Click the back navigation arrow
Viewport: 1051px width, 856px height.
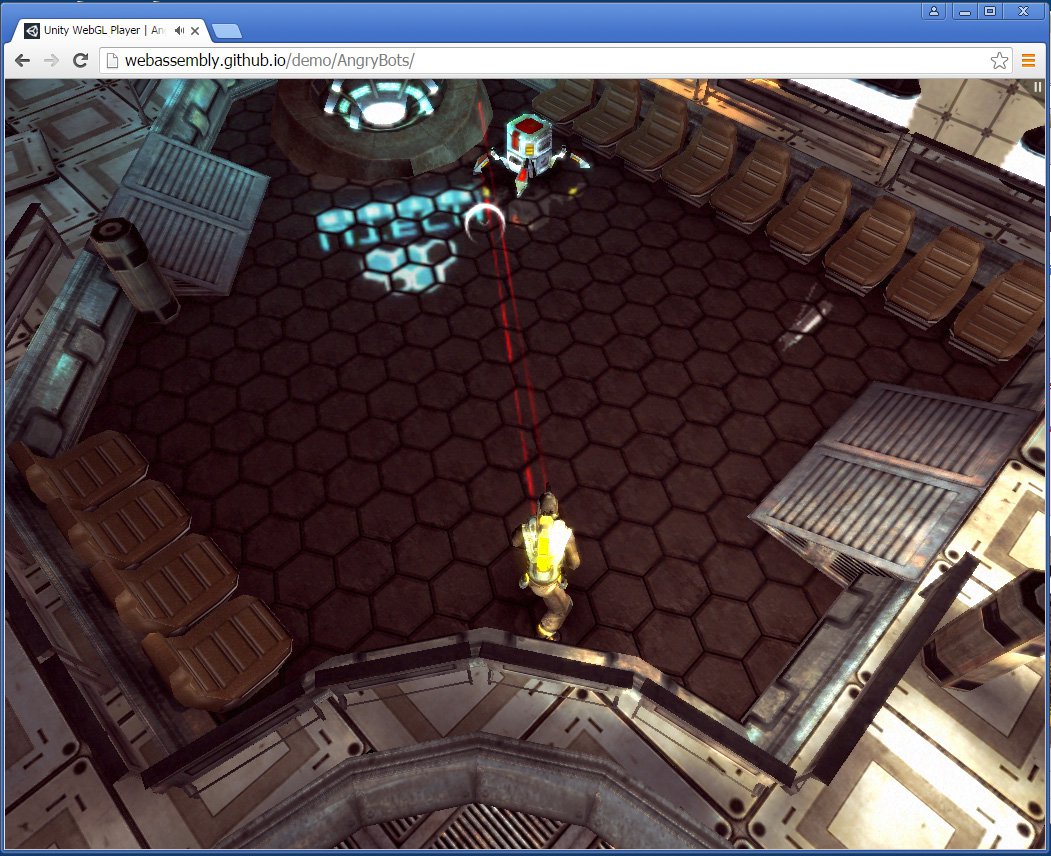22,60
